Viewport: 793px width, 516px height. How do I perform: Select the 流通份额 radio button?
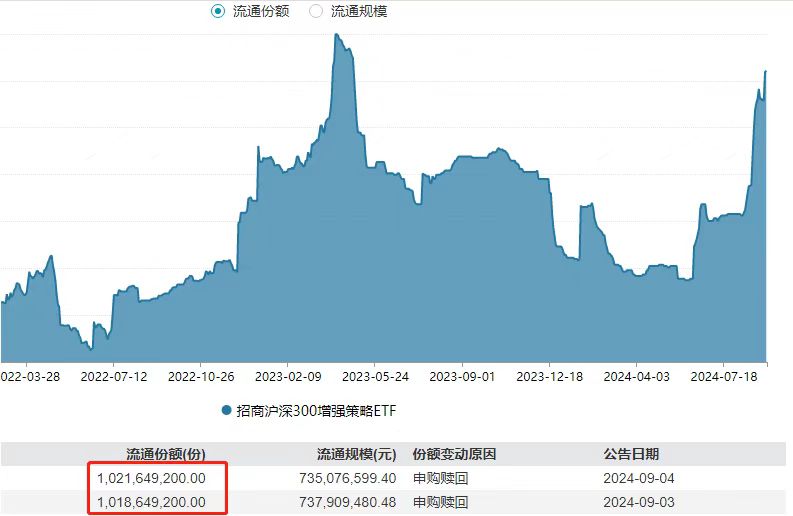(218, 11)
